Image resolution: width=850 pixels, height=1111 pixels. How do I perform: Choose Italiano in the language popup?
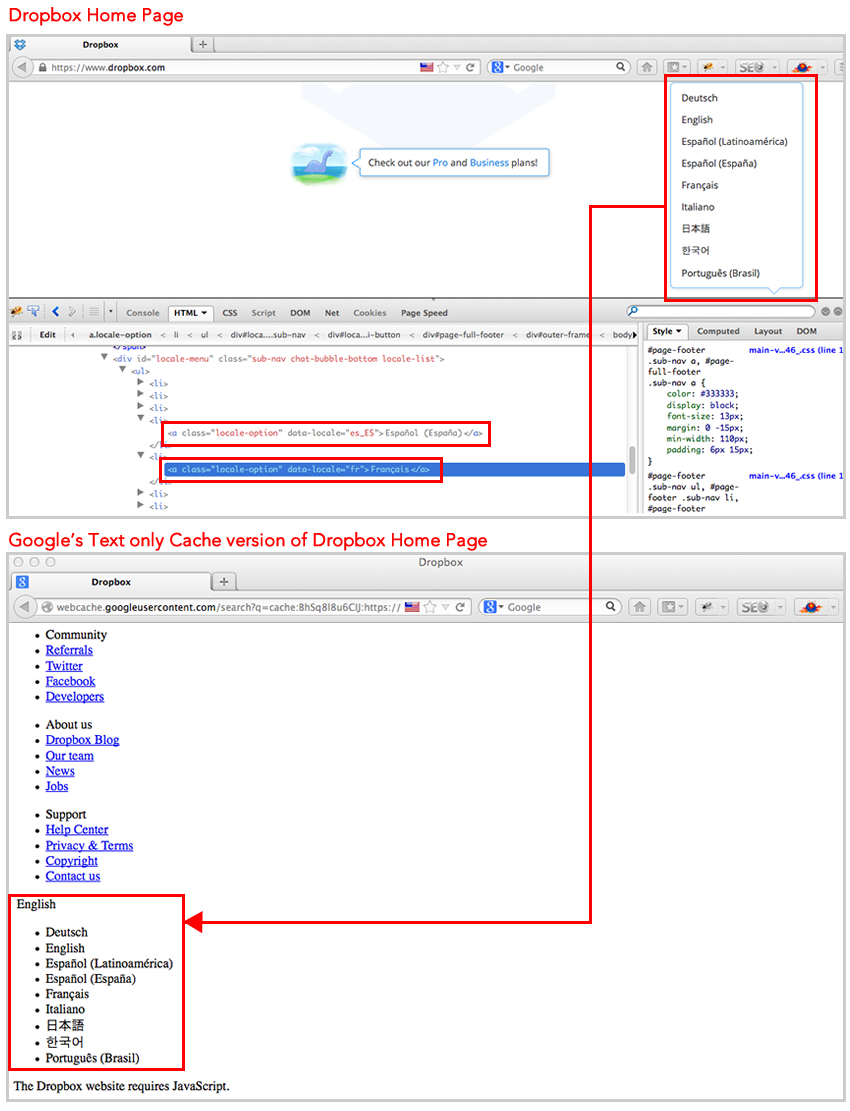[698, 207]
